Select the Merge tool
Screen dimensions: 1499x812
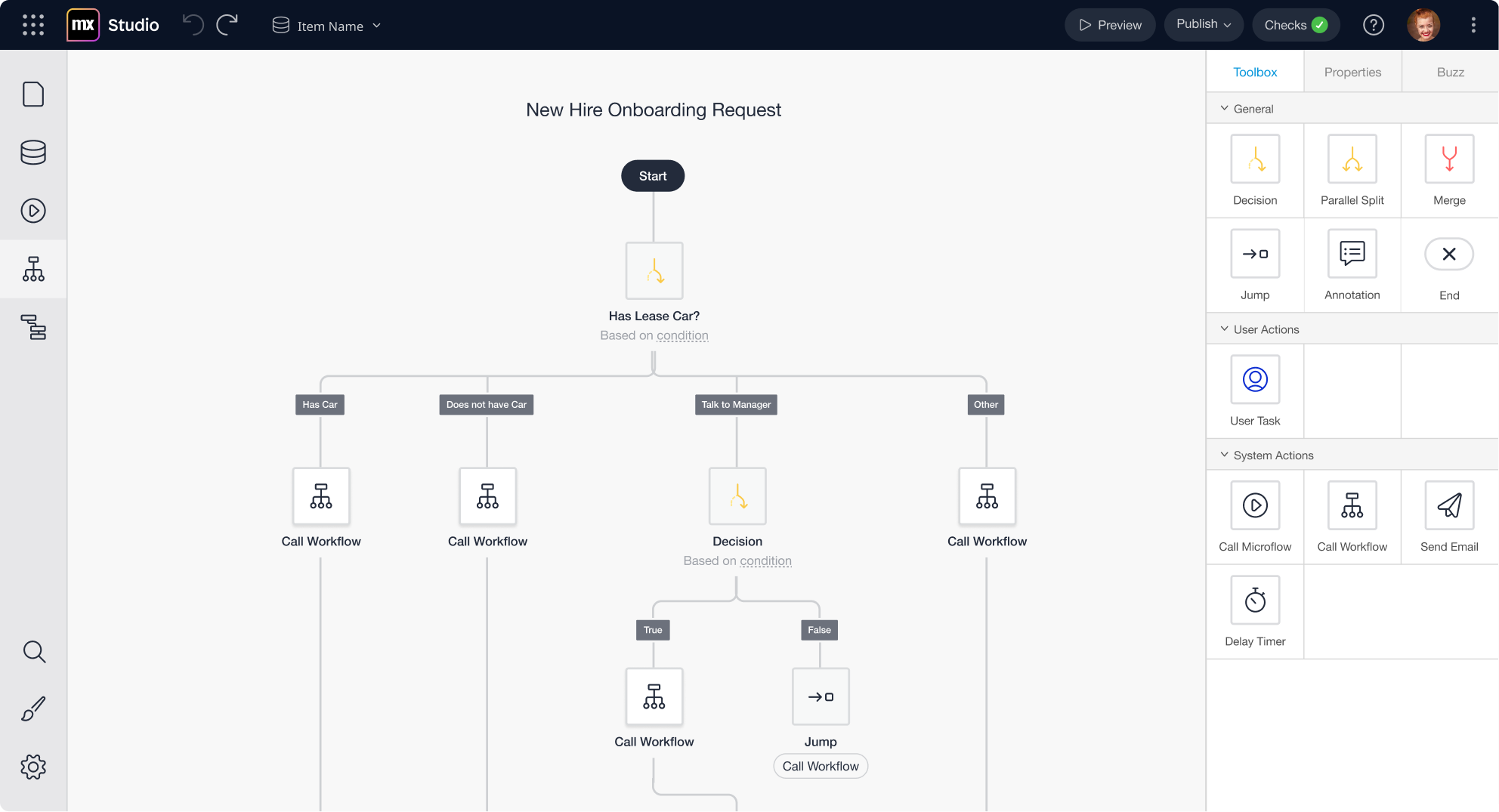[1449, 171]
